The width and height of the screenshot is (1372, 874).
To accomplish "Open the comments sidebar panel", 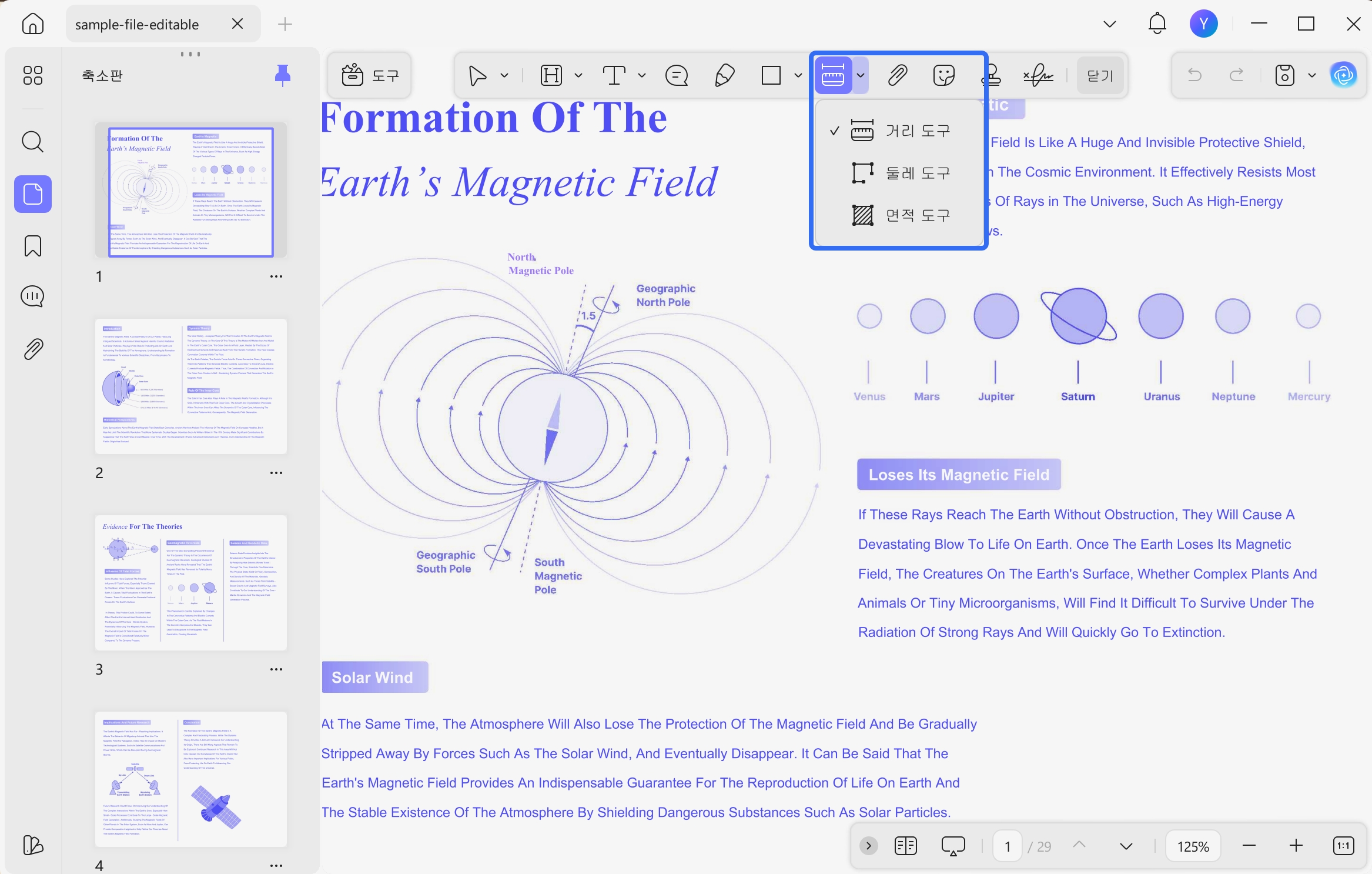I will [x=33, y=296].
